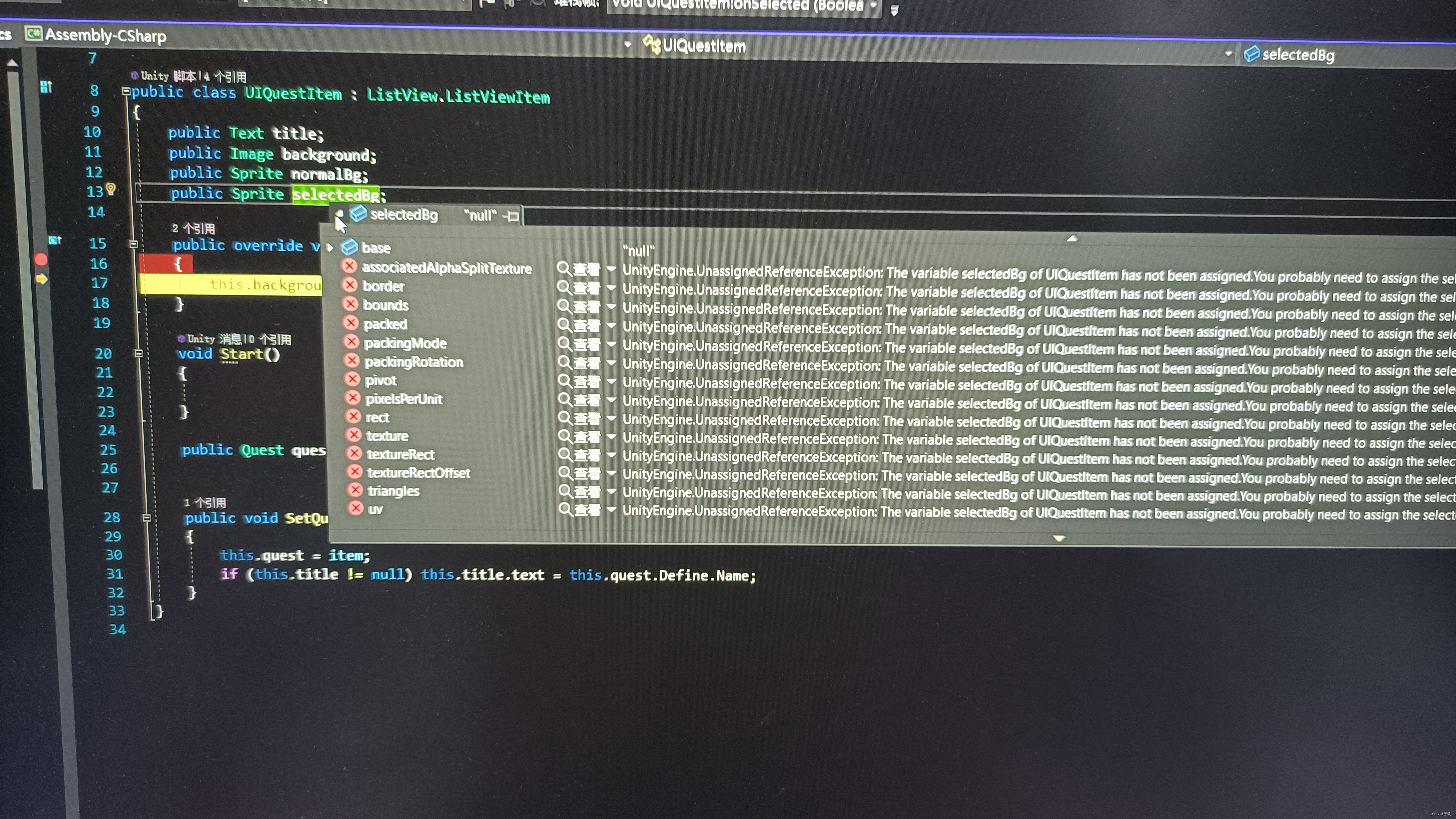Toggle the breakpoint red dot at line 16
The image size is (1456, 819).
pyautogui.click(x=41, y=260)
